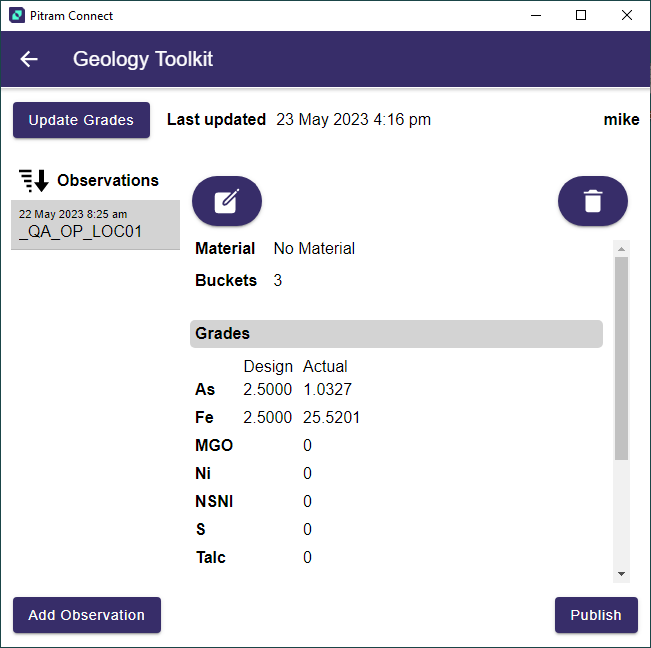Click the S actual value 0
651x648 pixels.
pos(307,529)
